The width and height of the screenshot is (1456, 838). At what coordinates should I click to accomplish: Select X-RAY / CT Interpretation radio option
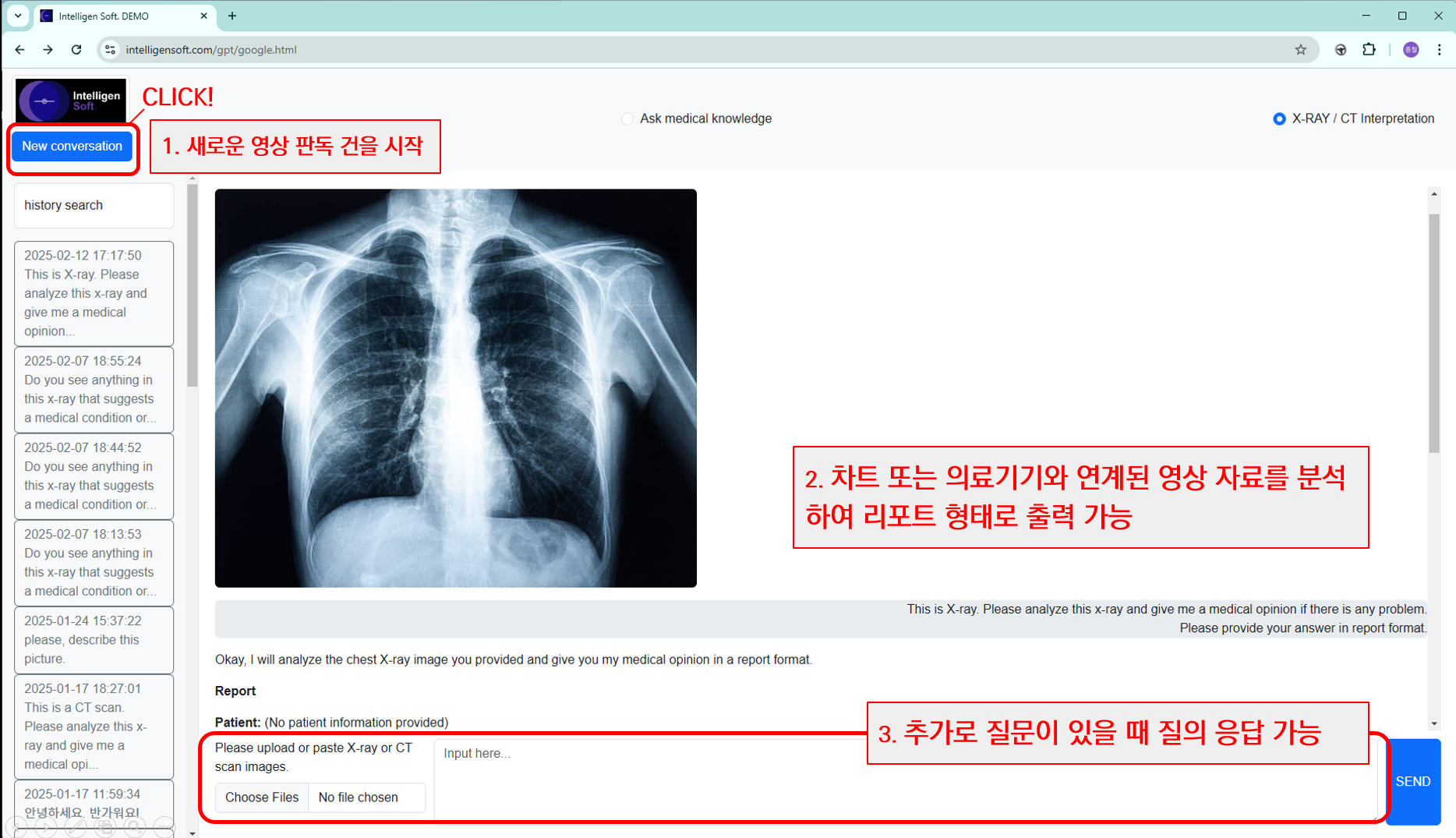pos(1279,119)
